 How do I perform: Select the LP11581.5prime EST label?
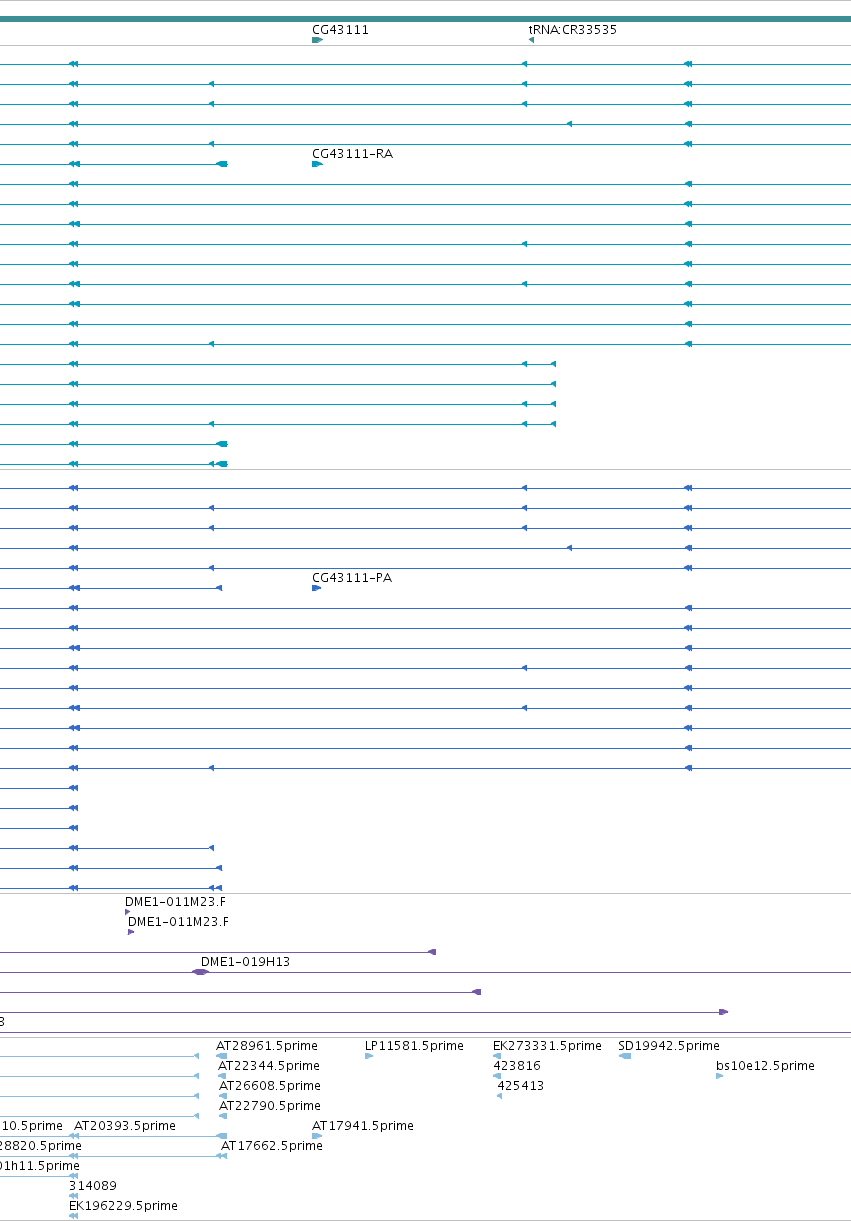tap(414, 1046)
